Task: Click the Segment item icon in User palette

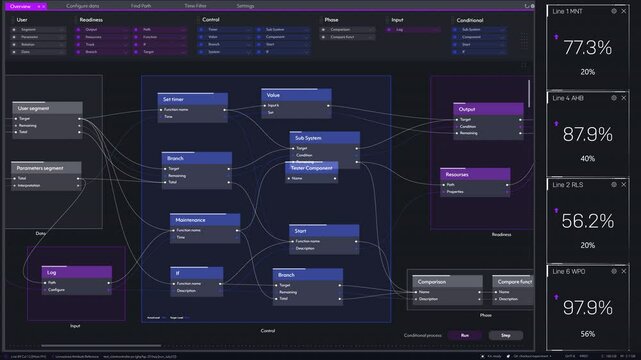Action: tap(14, 30)
